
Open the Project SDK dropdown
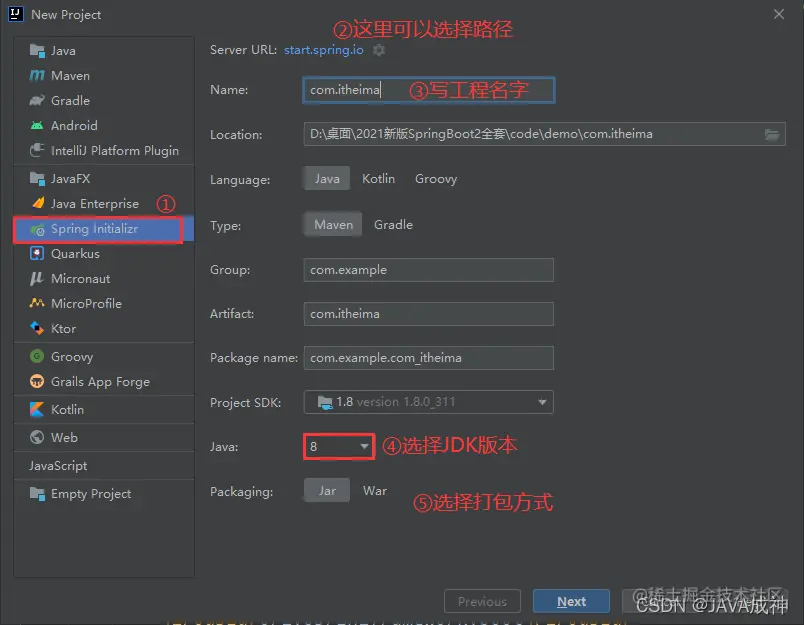(x=429, y=402)
